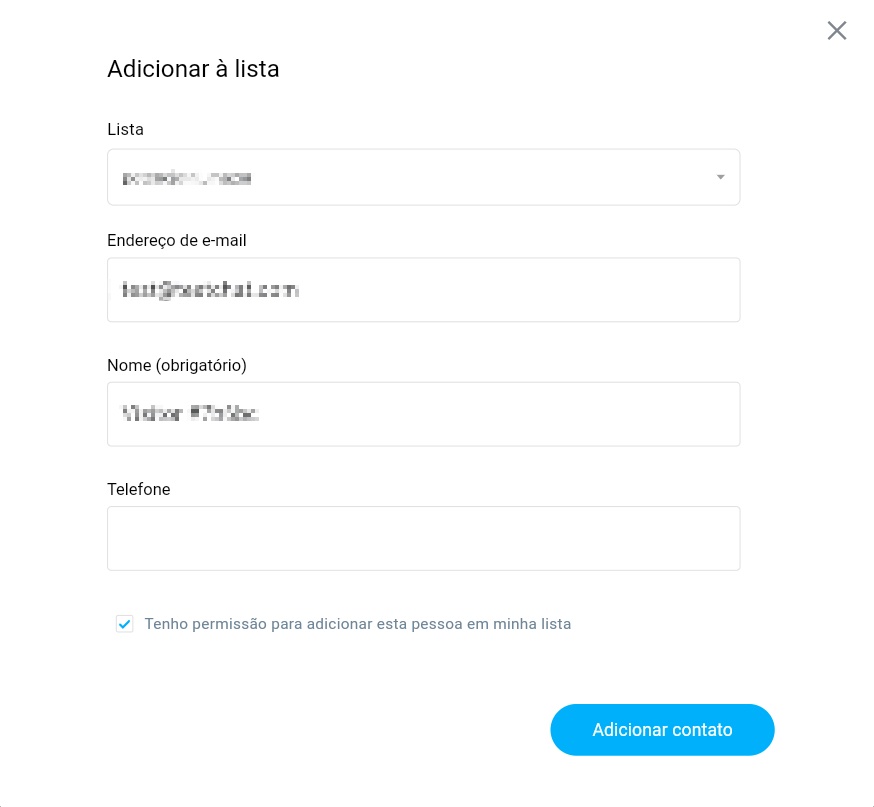The height and width of the screenshot is (807, 874).
Task: Close the 'Adicionar à lista' dialog
Action: (837, 30)
